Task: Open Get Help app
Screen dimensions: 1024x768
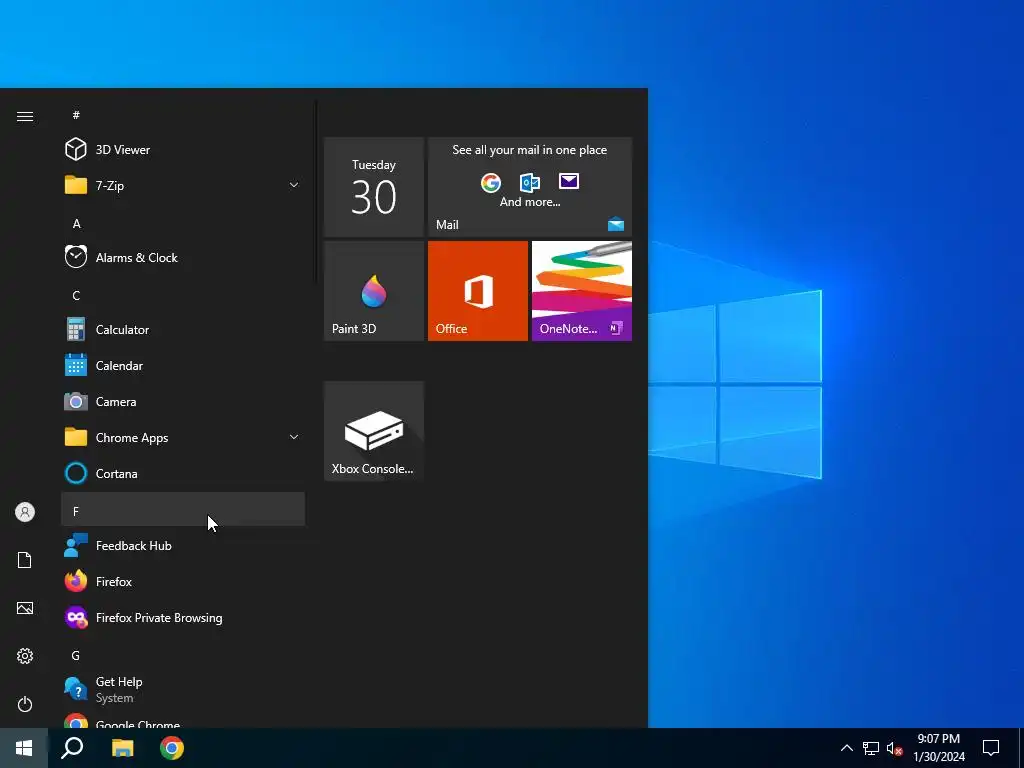Action: (x=183, y=690)
